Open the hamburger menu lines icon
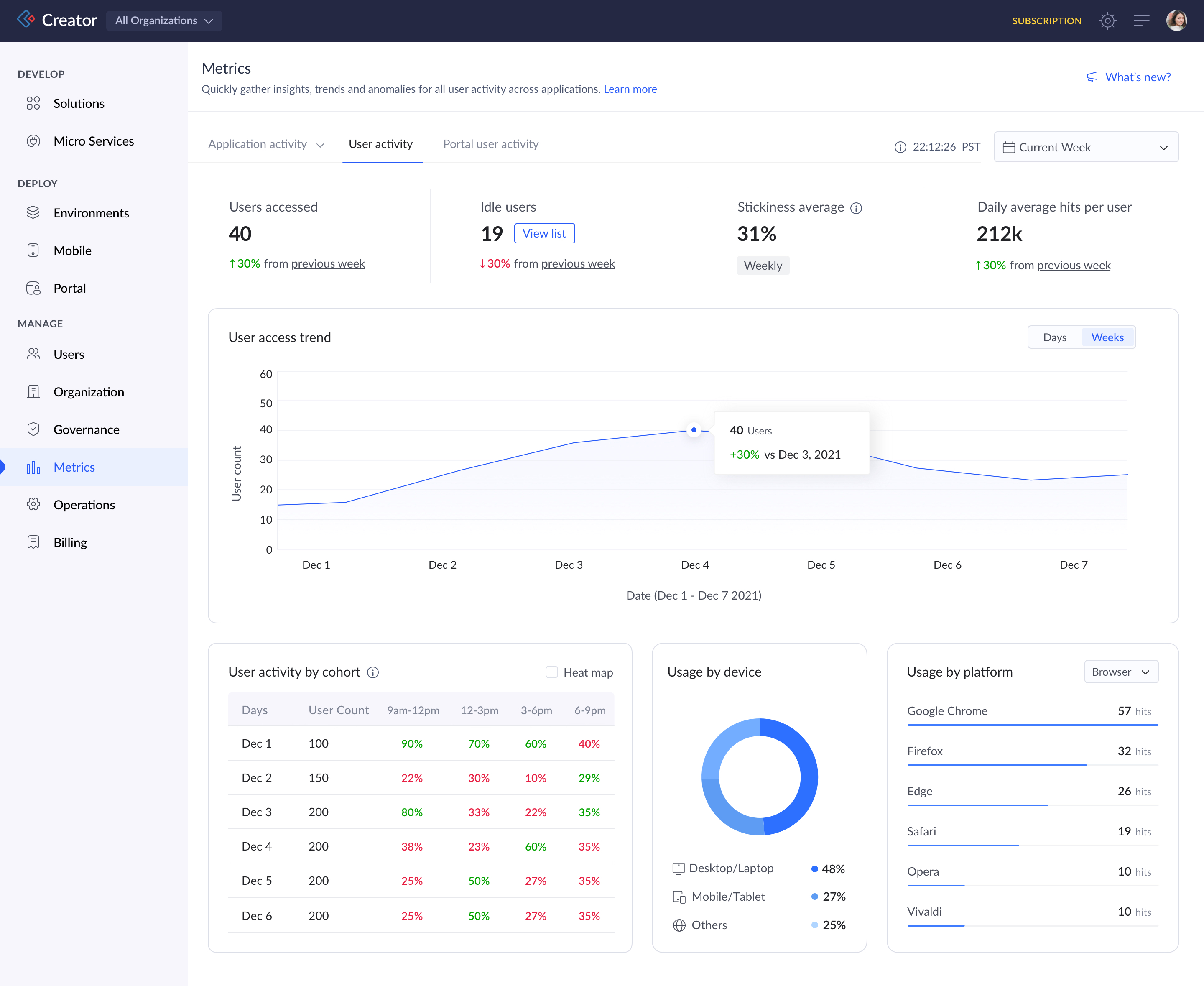 tap(1141, 21)
